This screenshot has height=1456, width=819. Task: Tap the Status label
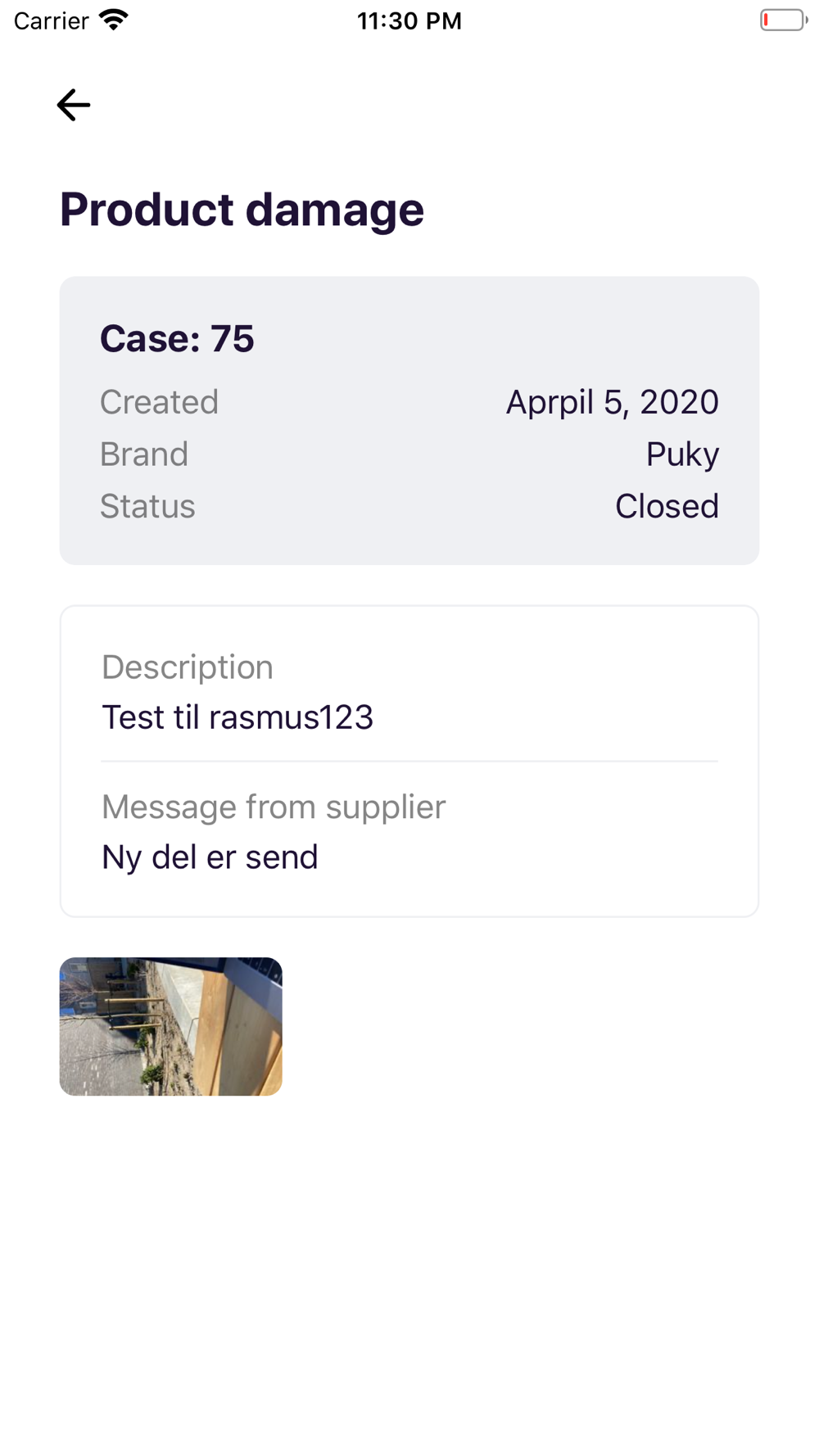click(147, 506)
